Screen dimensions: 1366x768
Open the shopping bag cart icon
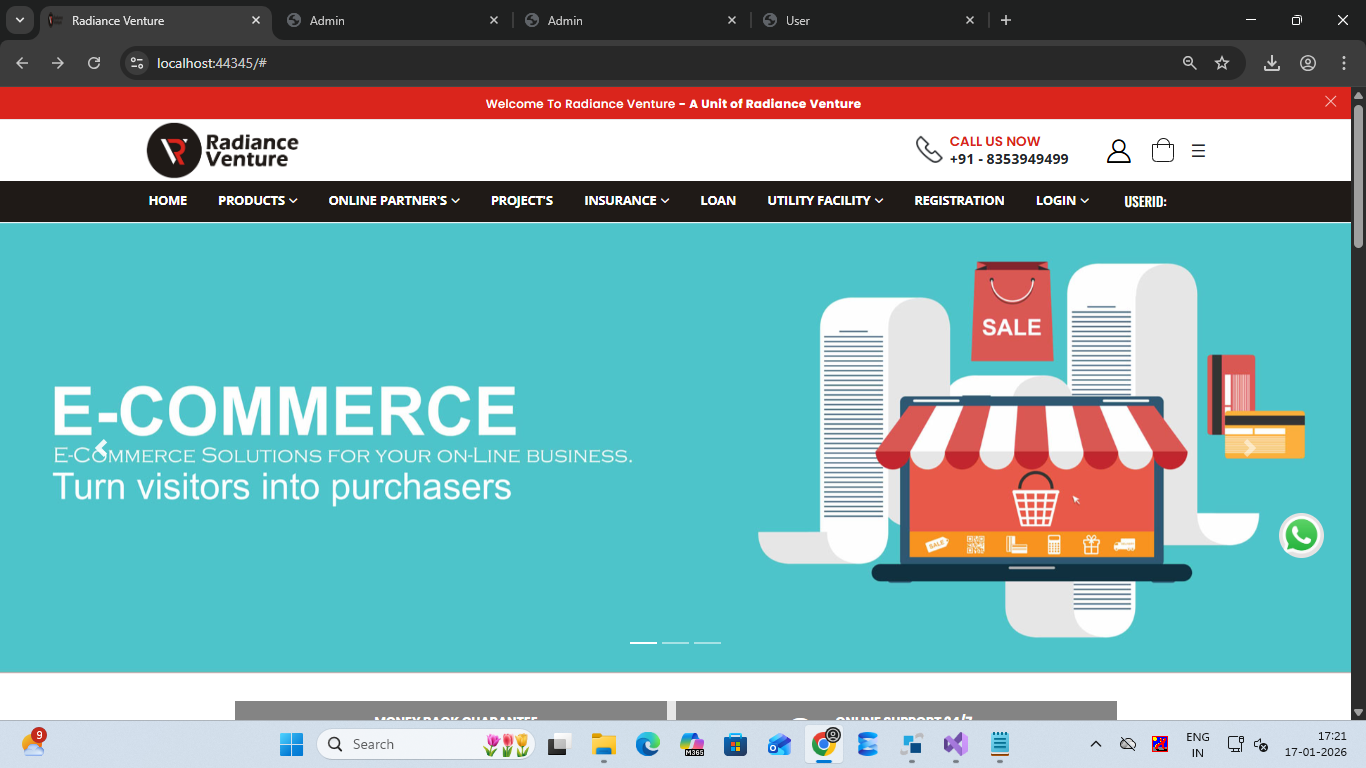coord(1162,151)
